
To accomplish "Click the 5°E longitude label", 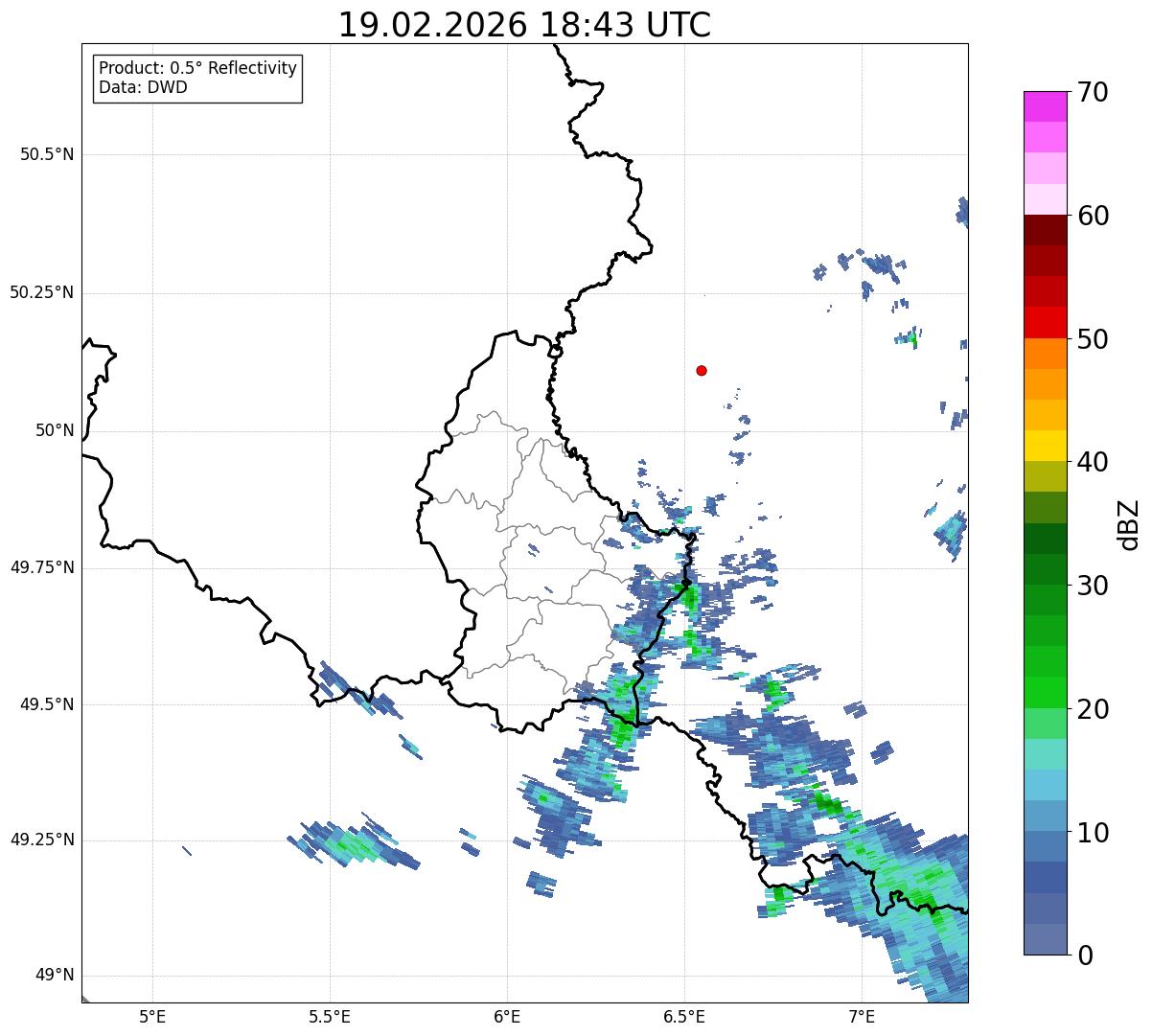I will click(152, 1017).
